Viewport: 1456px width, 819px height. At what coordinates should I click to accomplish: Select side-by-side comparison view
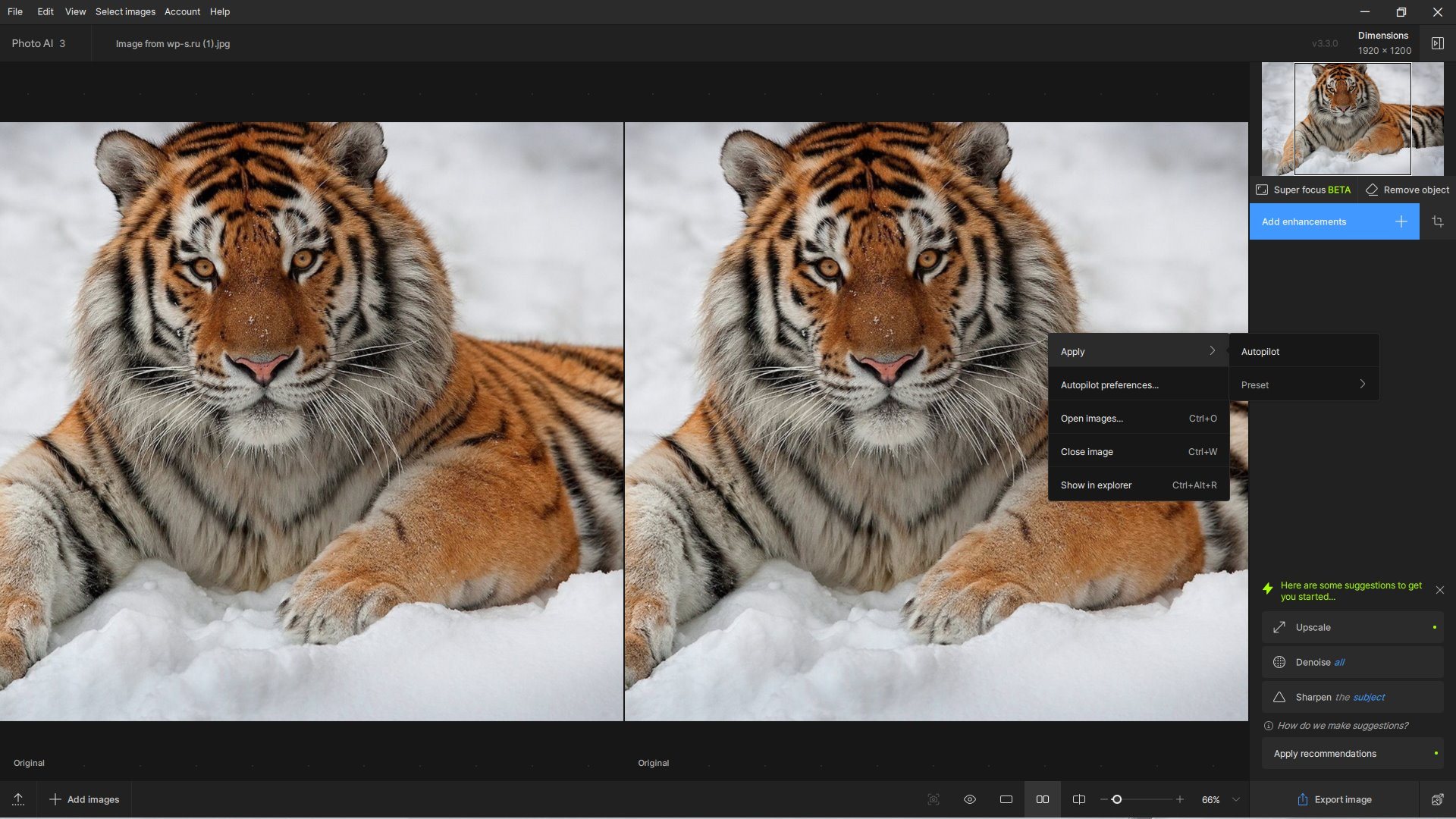[x=1043, y=799]
